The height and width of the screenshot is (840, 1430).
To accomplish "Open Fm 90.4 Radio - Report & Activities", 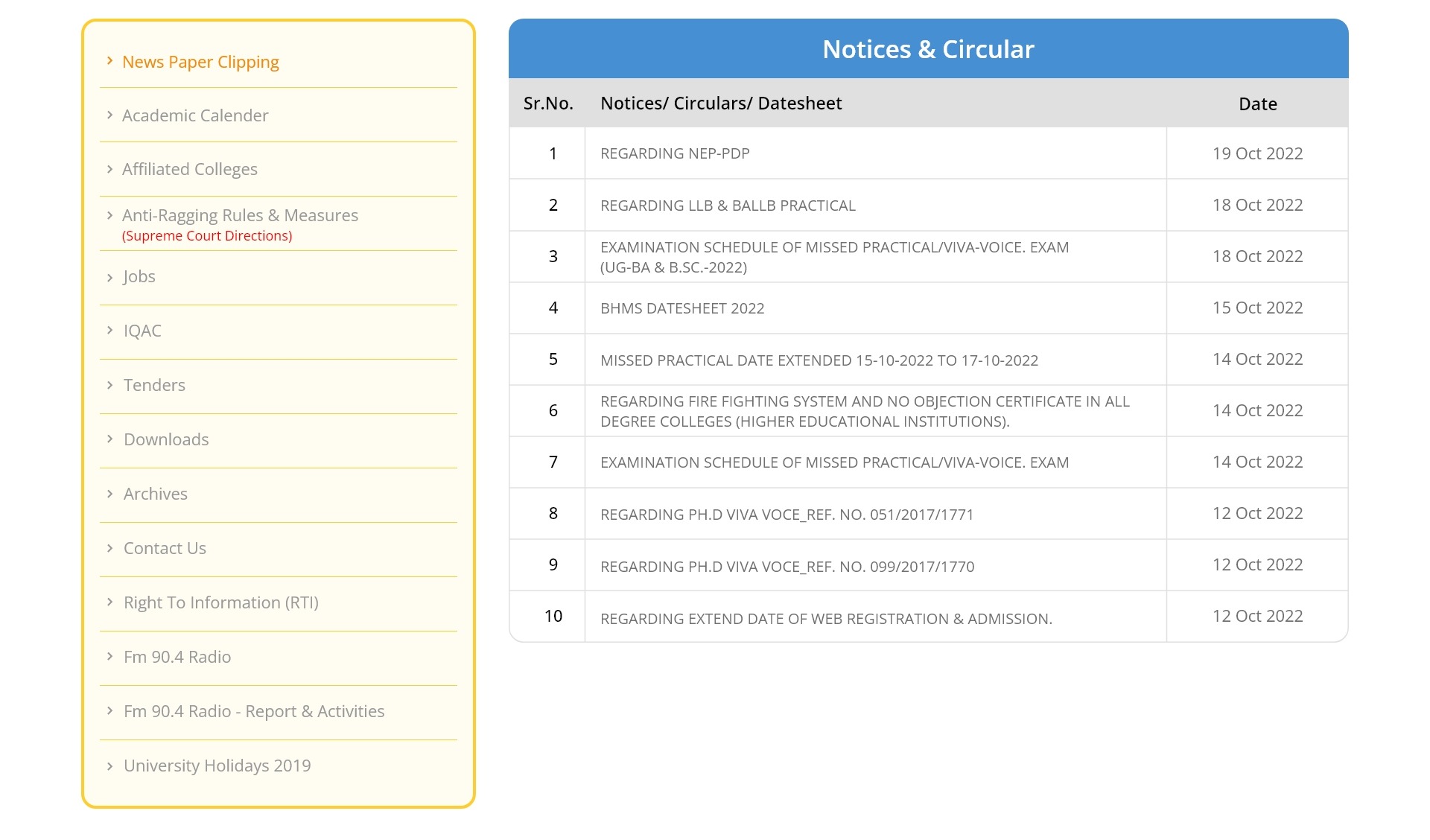I will [x=253, y=711].
